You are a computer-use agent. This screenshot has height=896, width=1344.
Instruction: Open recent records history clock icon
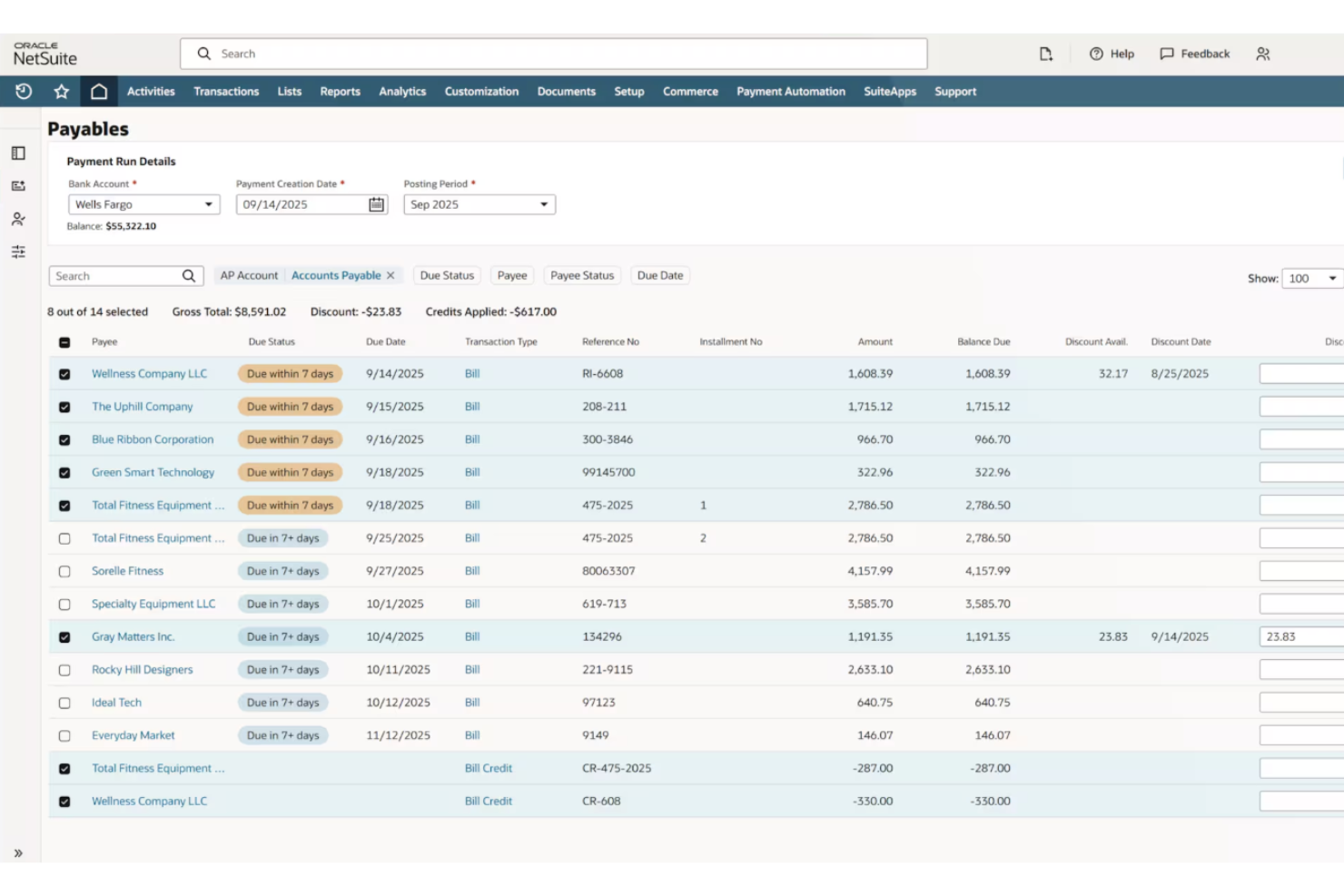(24, 91)
